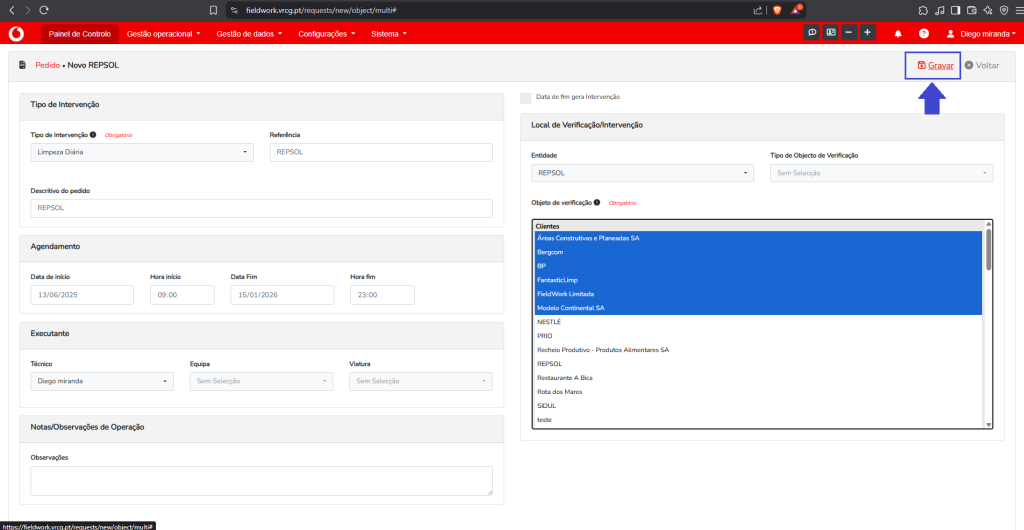1024x530 pixels.
Task: Click the Descritivo do pedido field
Action: point(262,208)
